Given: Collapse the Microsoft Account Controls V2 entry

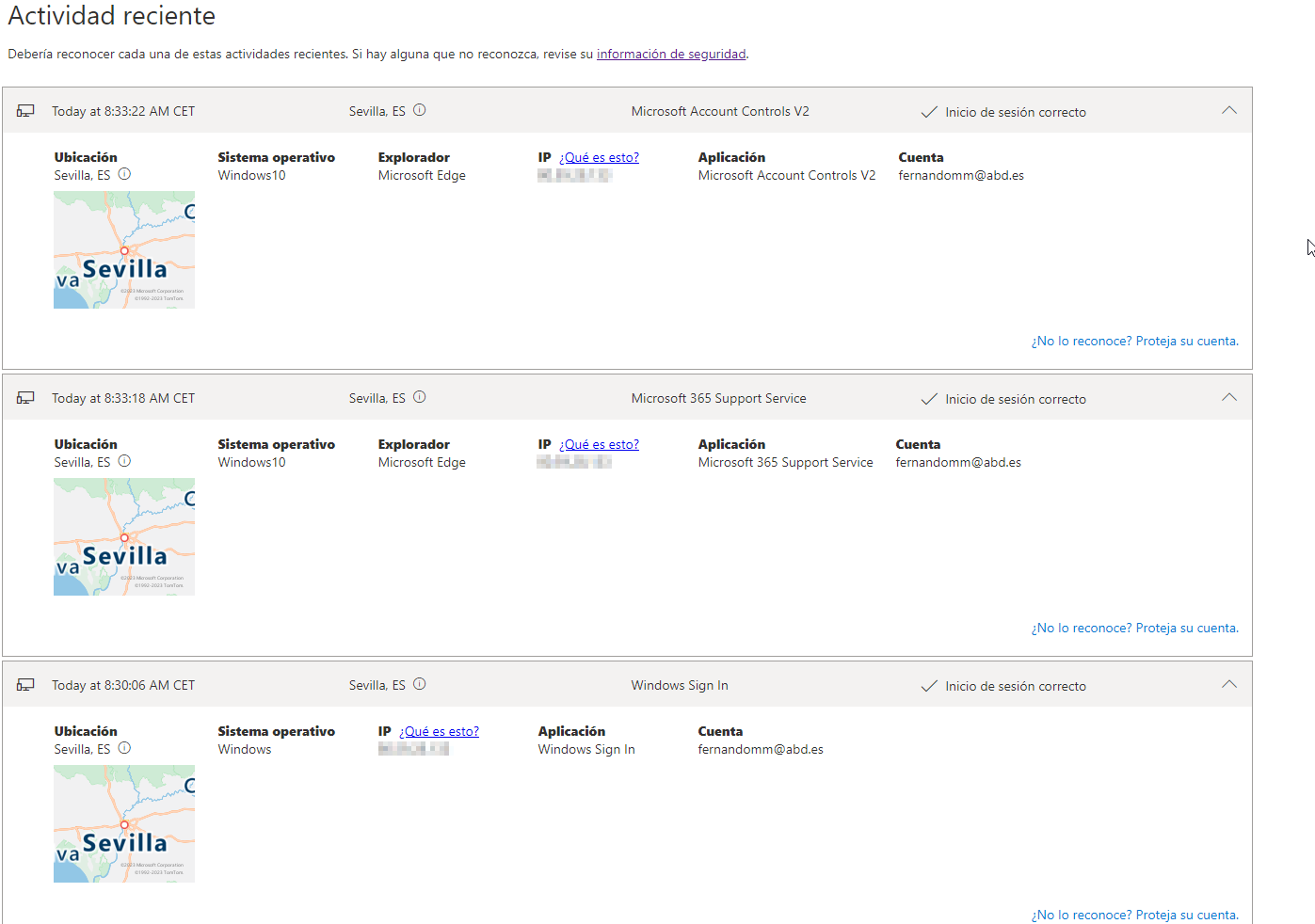Looking at the screenshot, I should pyautogui.click(x=1229, y=110).
